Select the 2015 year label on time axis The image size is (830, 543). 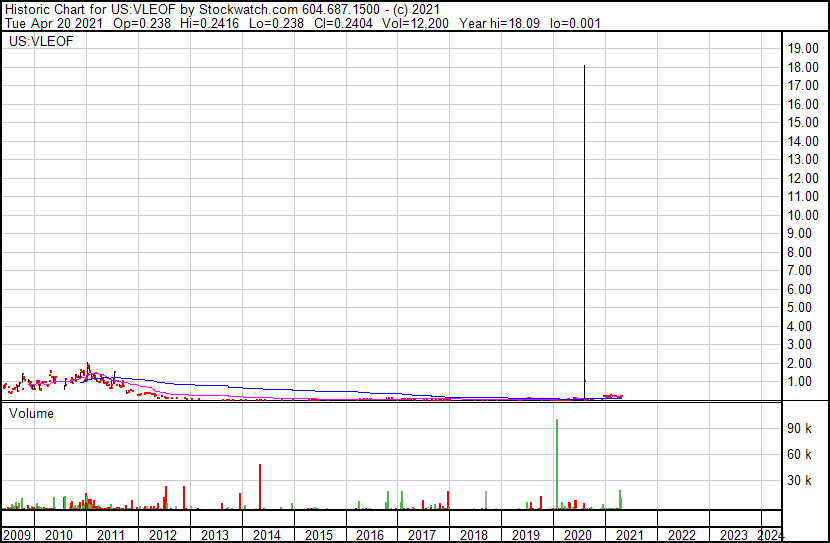click(318, 535)
